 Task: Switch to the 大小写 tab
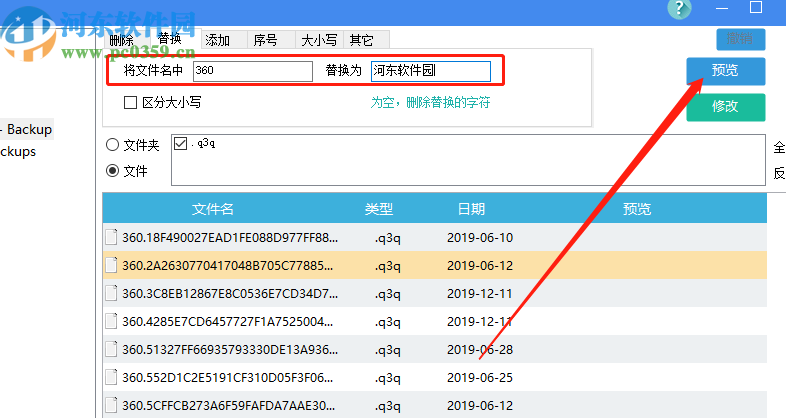319,40
